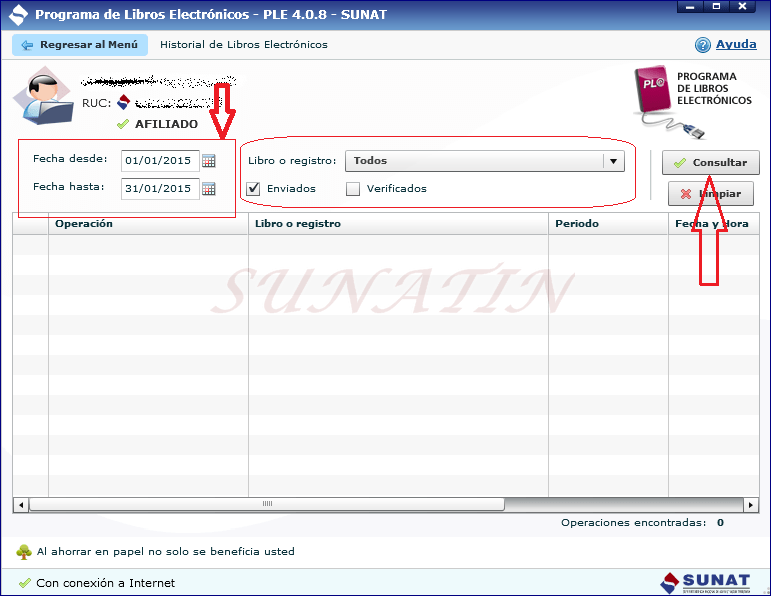Click the user profile avatar icon
Viewport: 771px width, 596px height.
[42, 98]
